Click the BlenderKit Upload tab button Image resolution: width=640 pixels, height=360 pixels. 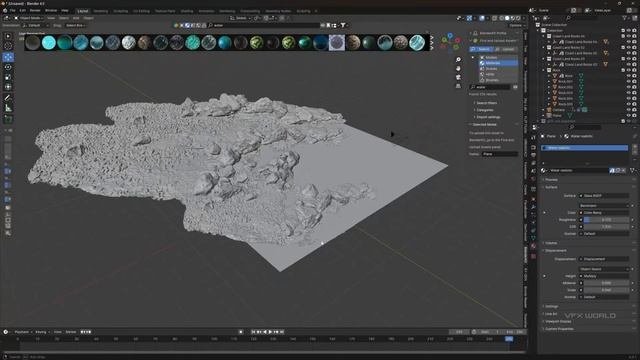point(506,49)
